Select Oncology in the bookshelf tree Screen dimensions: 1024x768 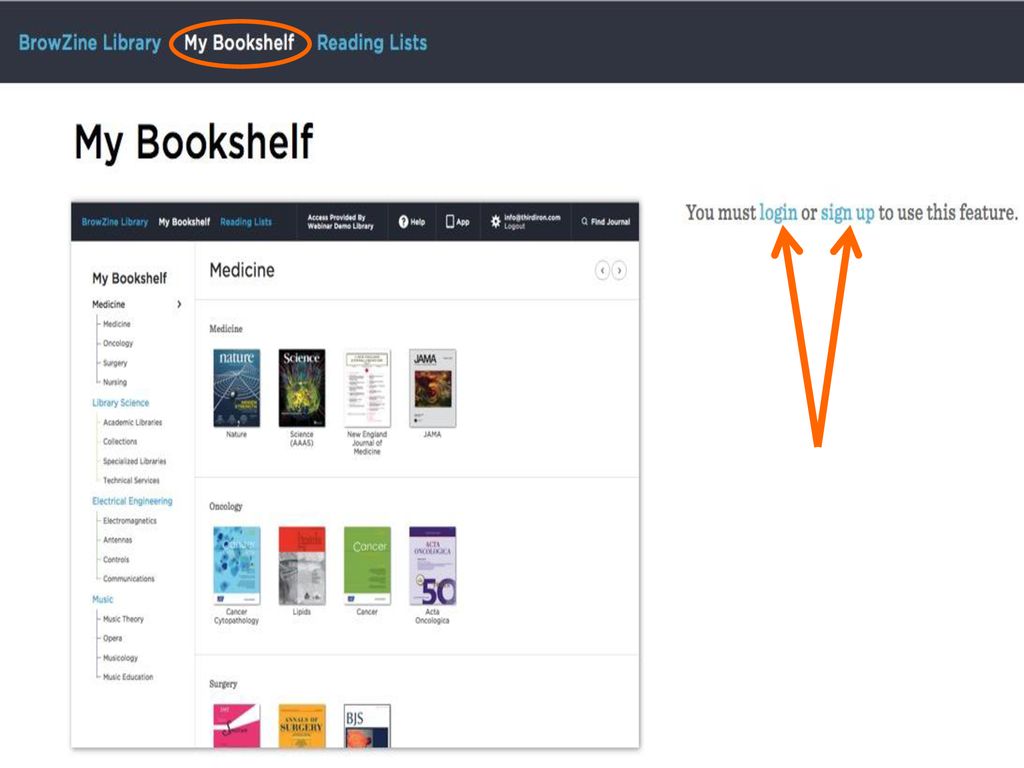[x=118, y=344]
